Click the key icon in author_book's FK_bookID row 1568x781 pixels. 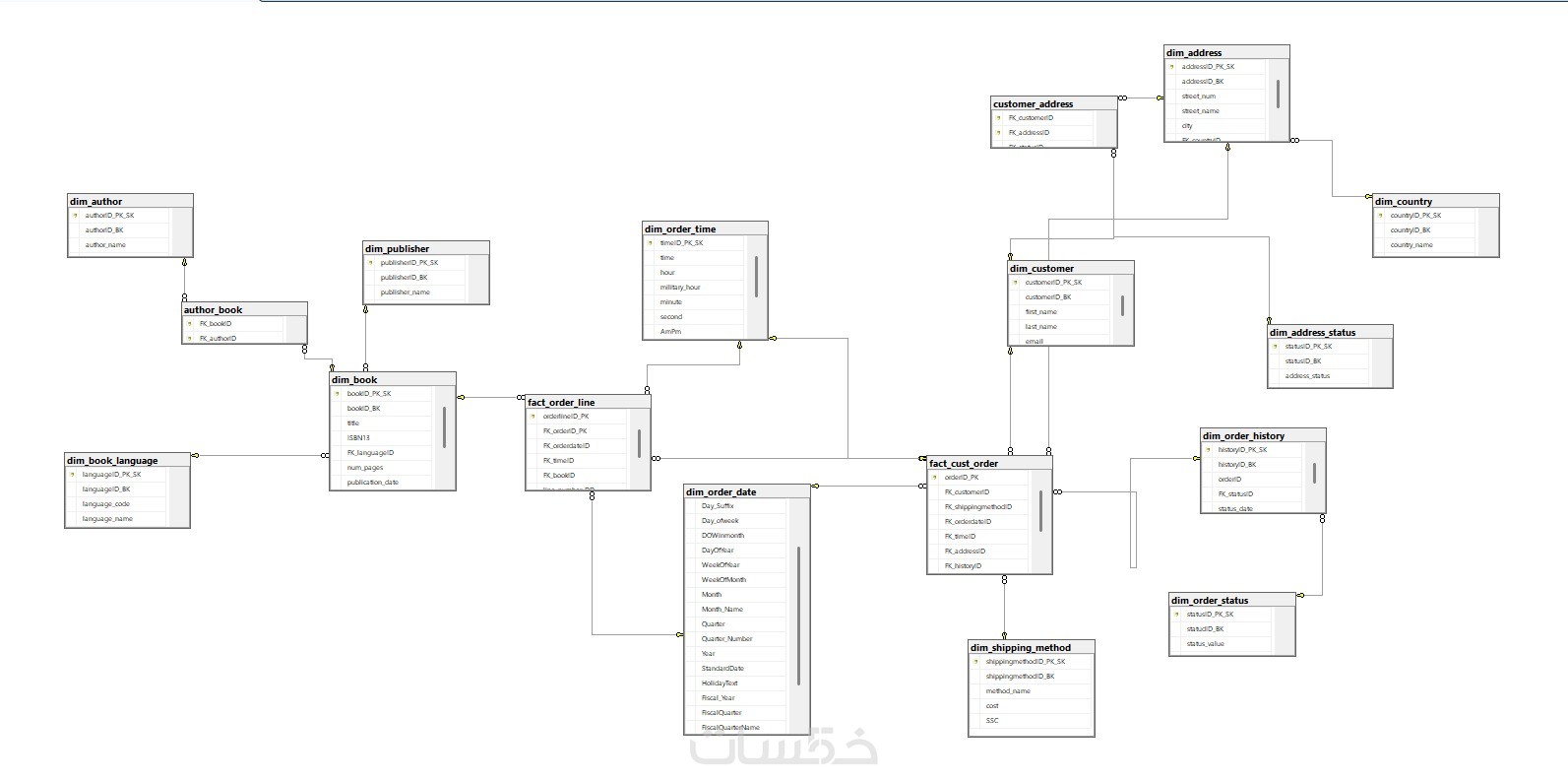coord(189,323)
